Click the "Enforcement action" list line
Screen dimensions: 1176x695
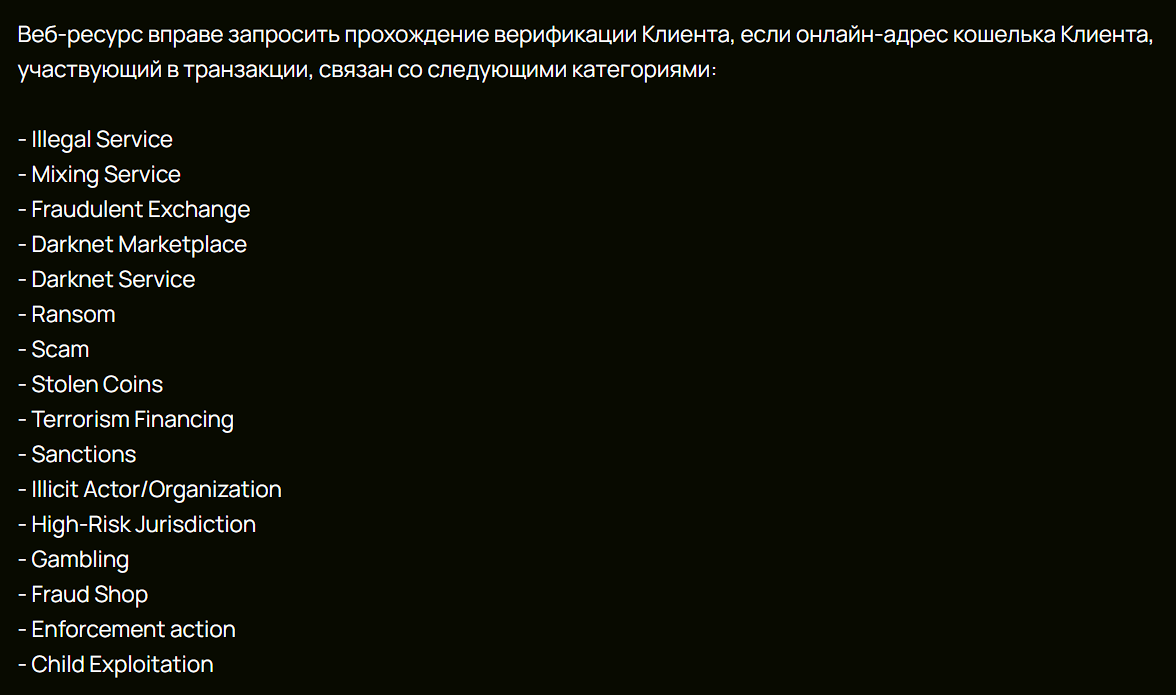click(x=133, y=630)
